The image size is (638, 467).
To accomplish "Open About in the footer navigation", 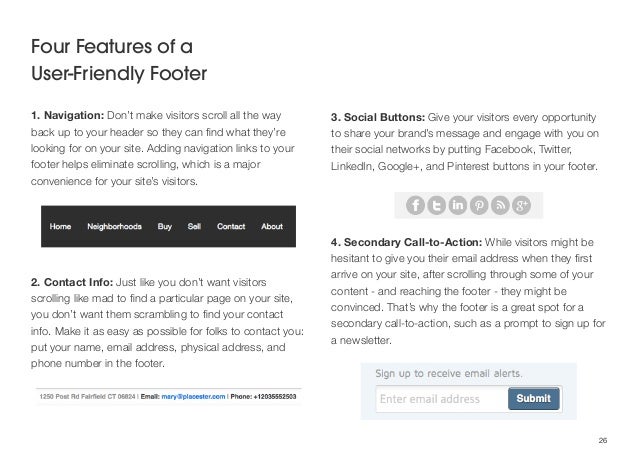I will [x=272, y=227].
